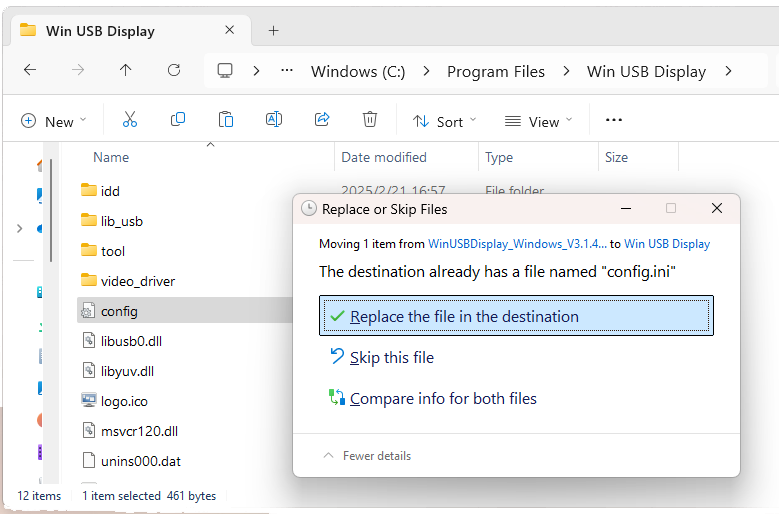Choose Replace the file in the destination
Viewport: 781px width, 514px height.
464,317
